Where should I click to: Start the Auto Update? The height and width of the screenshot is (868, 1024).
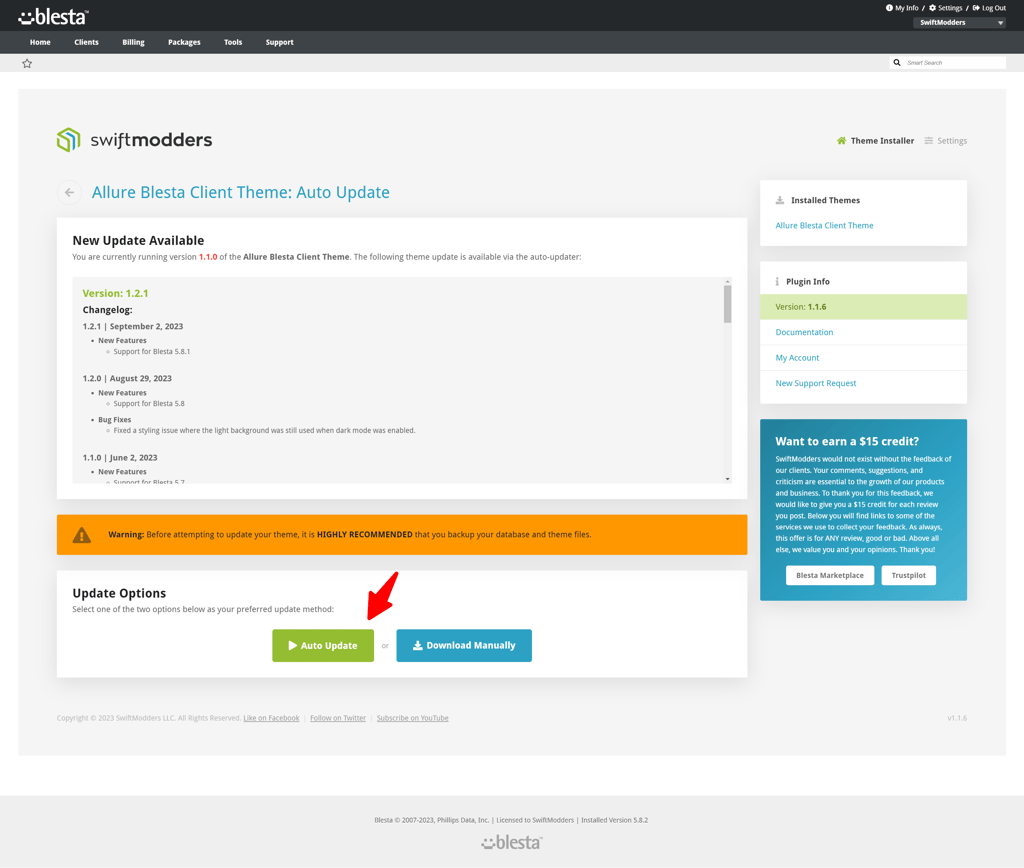323,645
